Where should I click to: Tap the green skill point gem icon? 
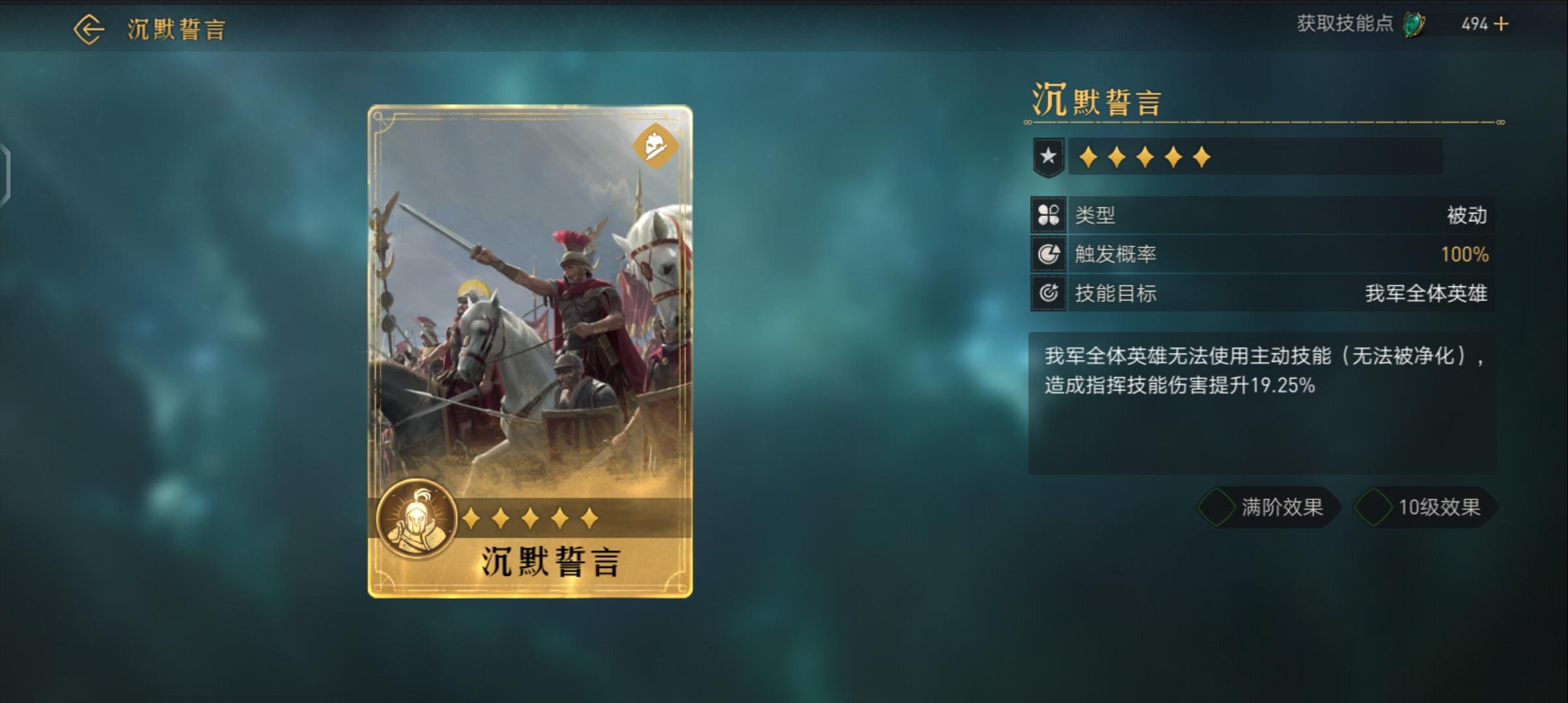(1414, 25)
